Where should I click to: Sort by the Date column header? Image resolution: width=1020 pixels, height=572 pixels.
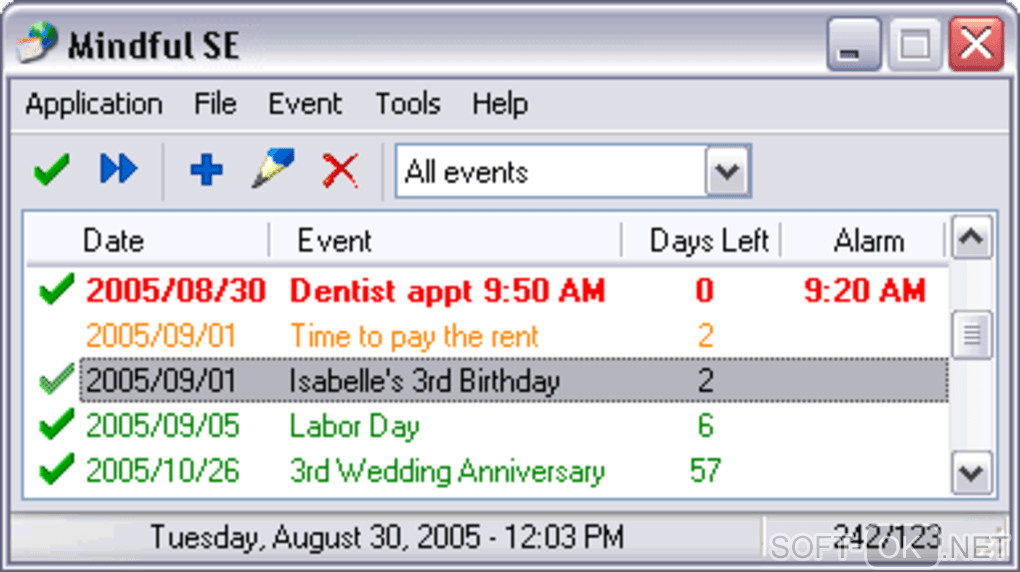click(148, 241)
